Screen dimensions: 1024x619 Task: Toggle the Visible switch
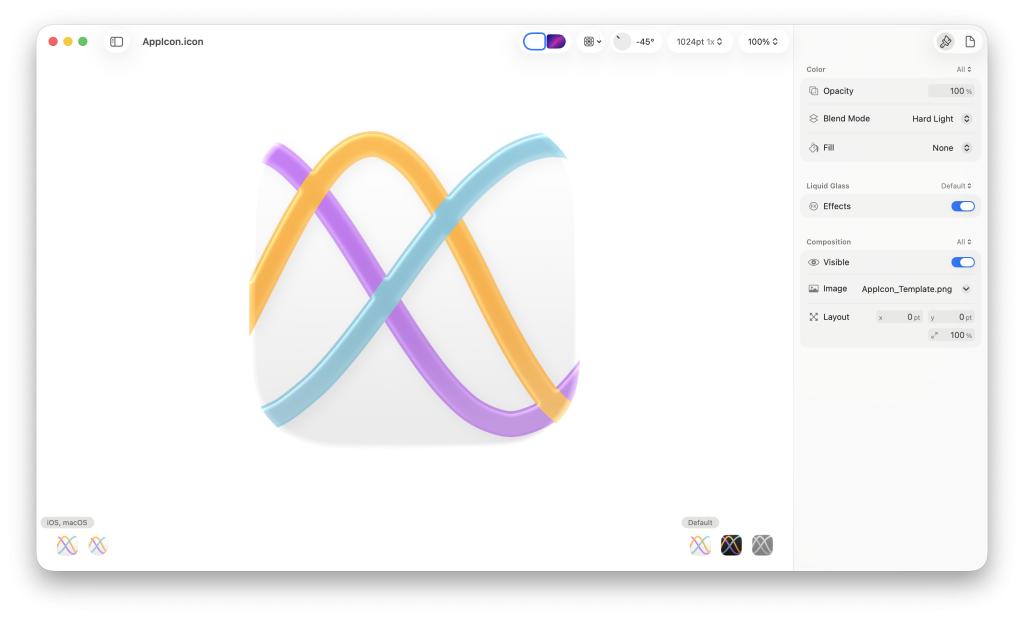coord(963,262)
